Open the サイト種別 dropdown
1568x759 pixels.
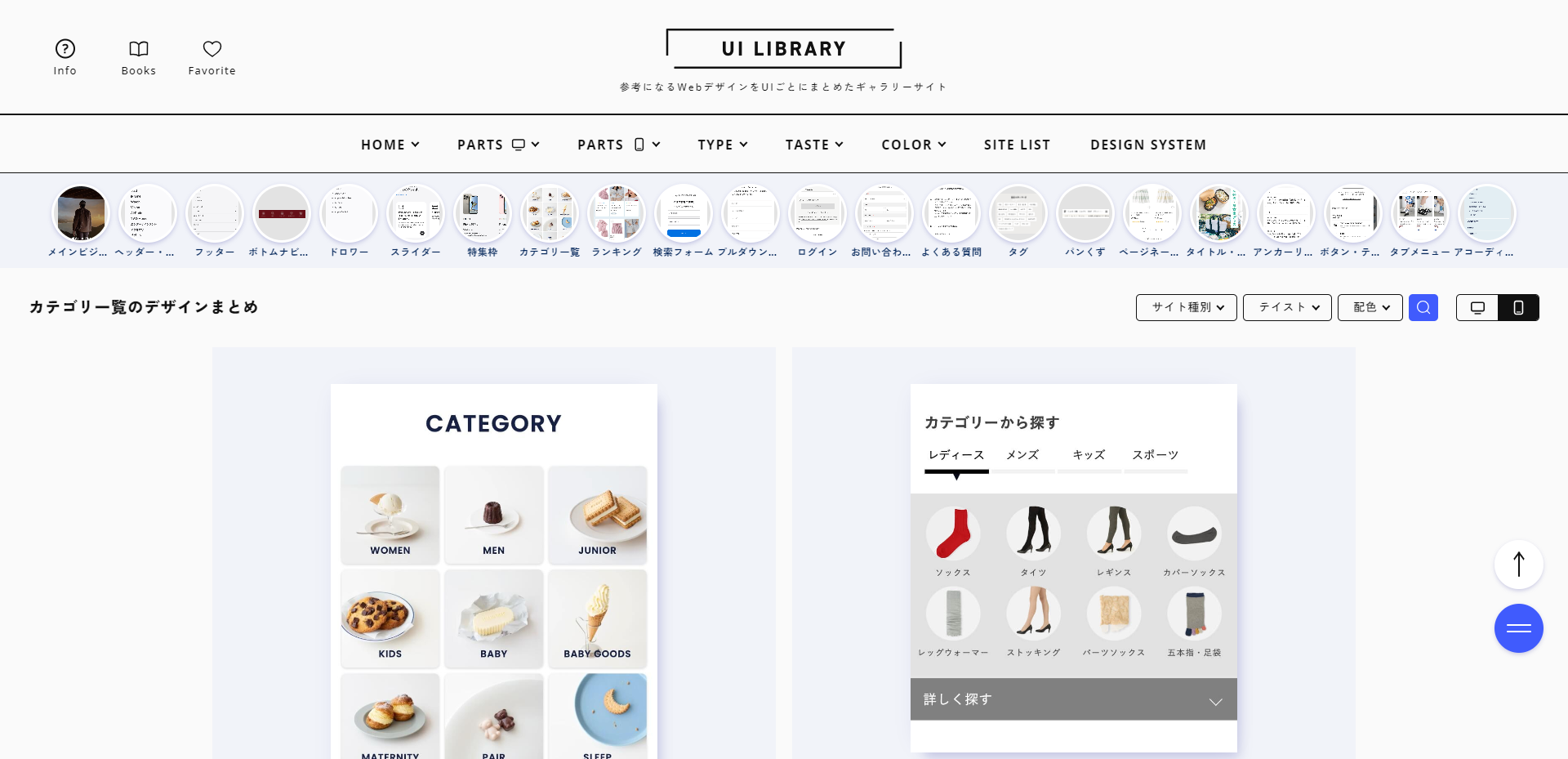(x=1186, y=307)
